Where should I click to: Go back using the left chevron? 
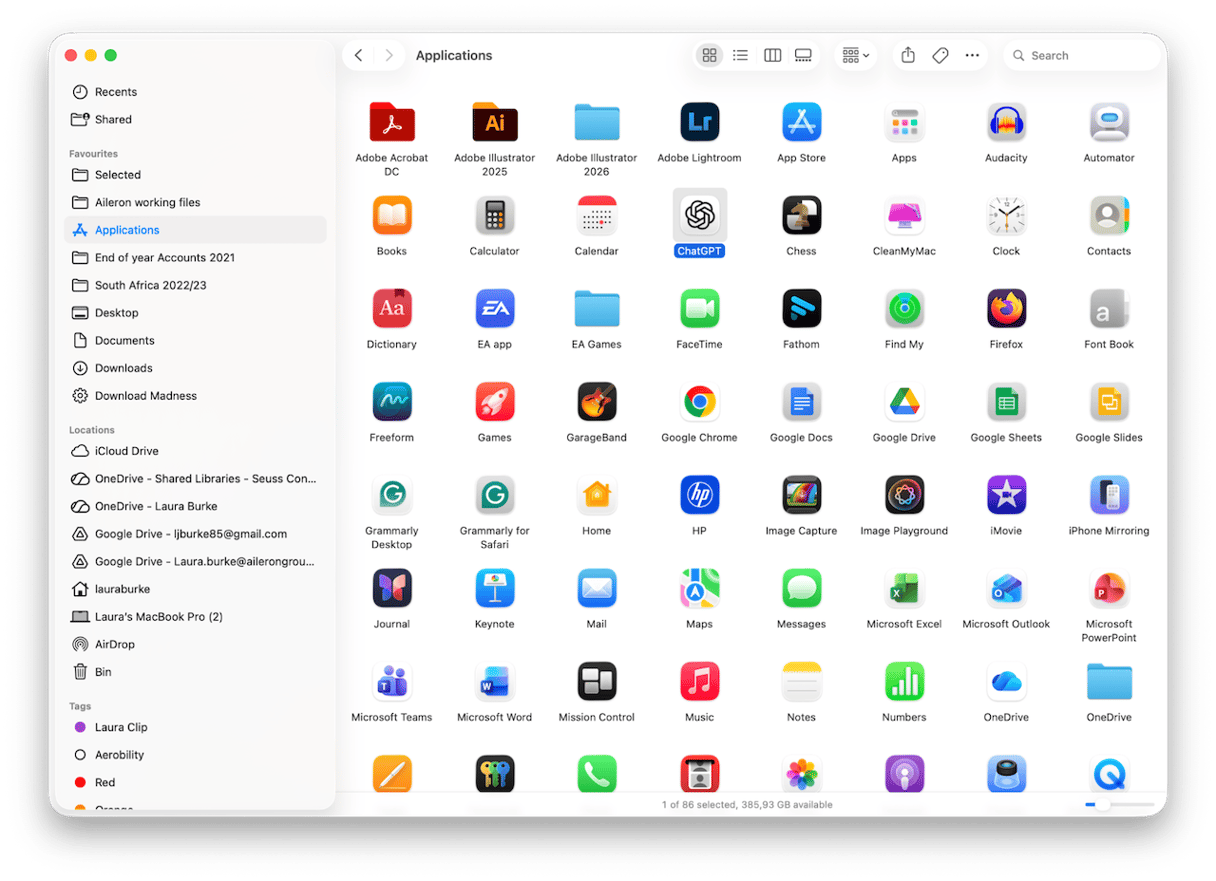(x=358, y=55)
